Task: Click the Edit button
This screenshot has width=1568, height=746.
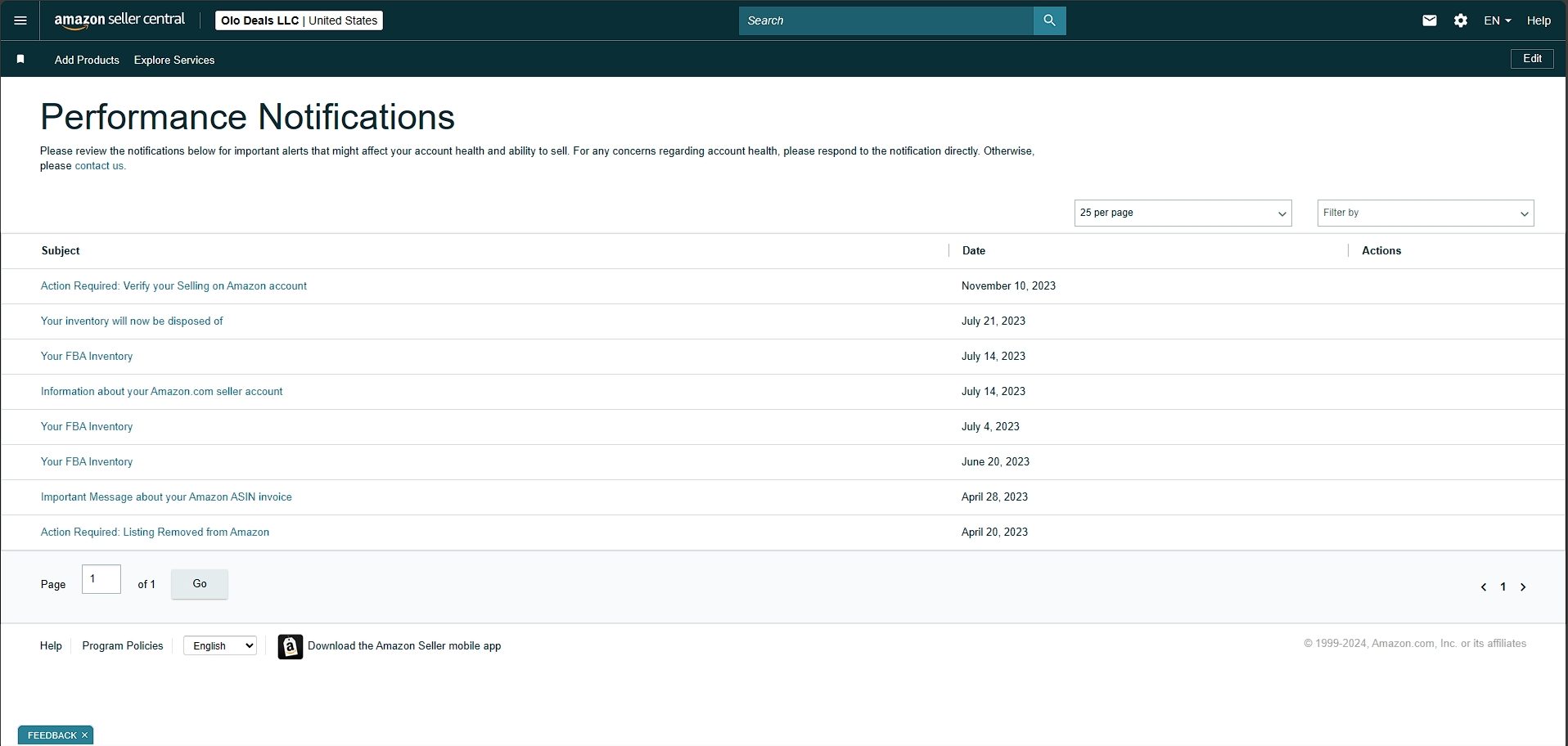Action: point(1532,59)
